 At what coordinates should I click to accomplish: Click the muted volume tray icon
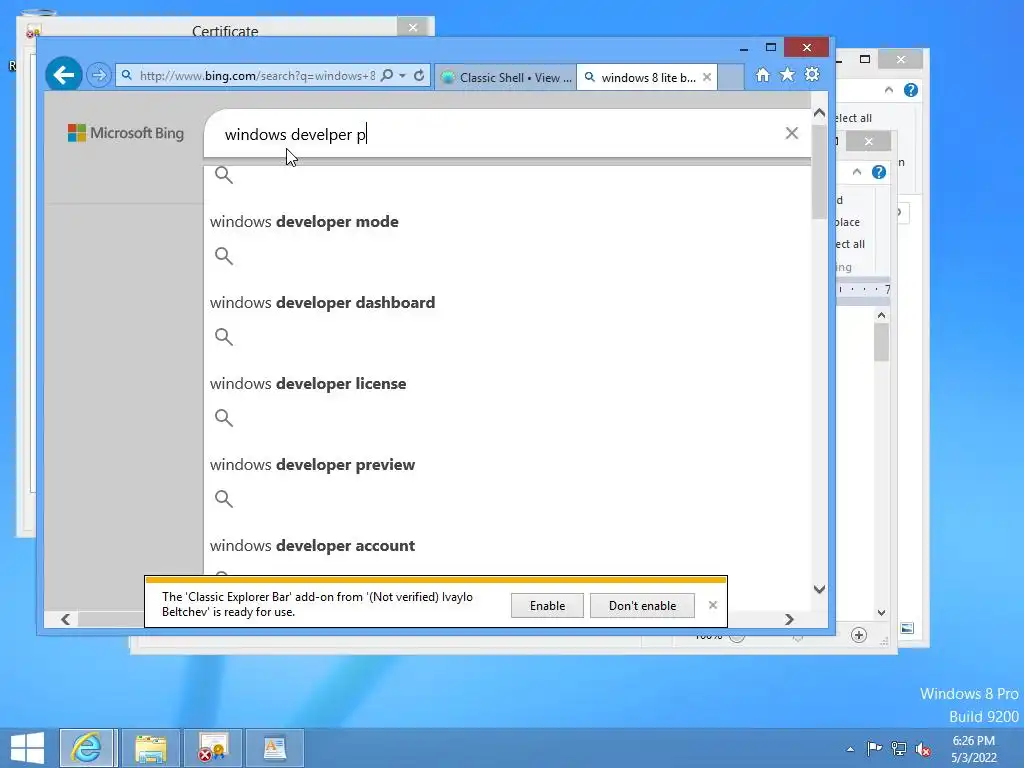click(923, 749)
